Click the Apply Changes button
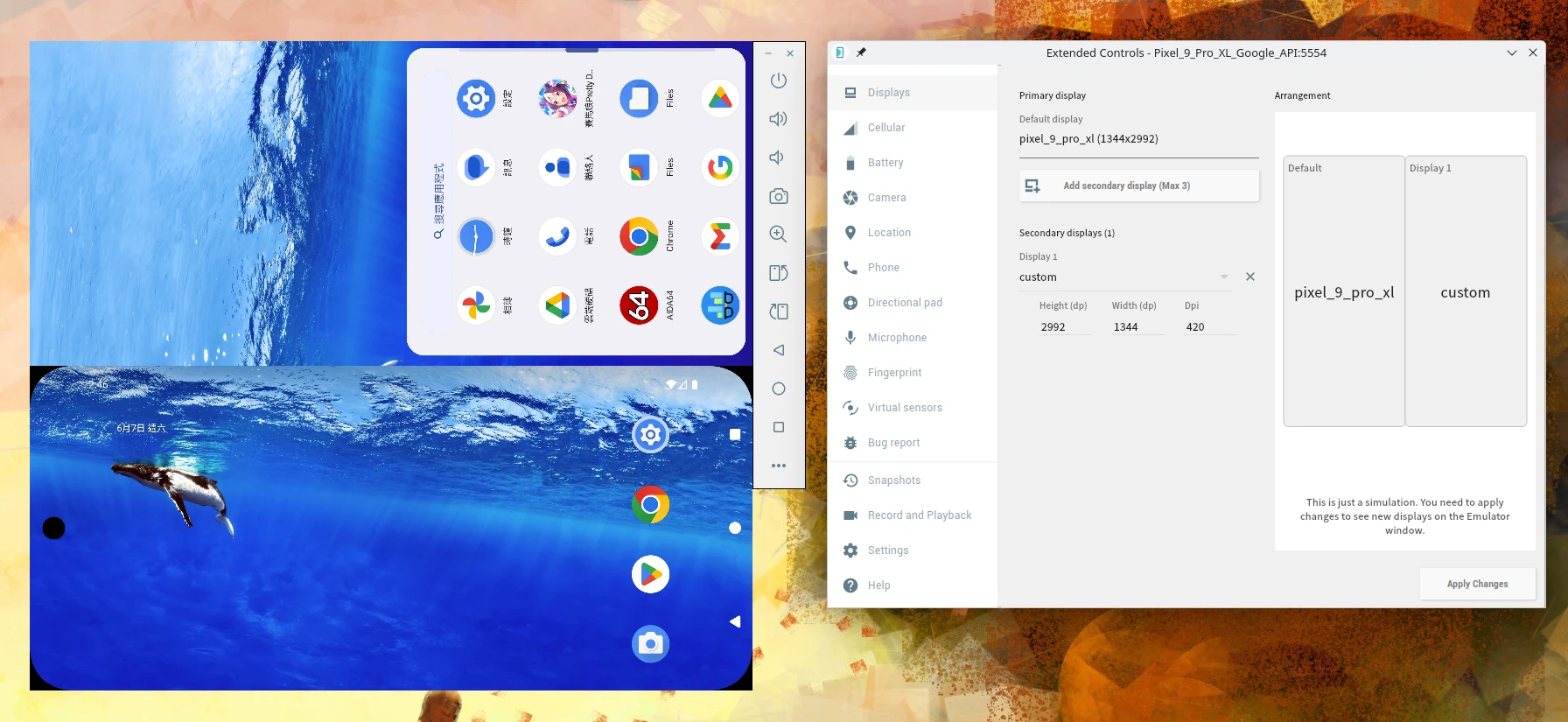 (x=1477, y=584)
